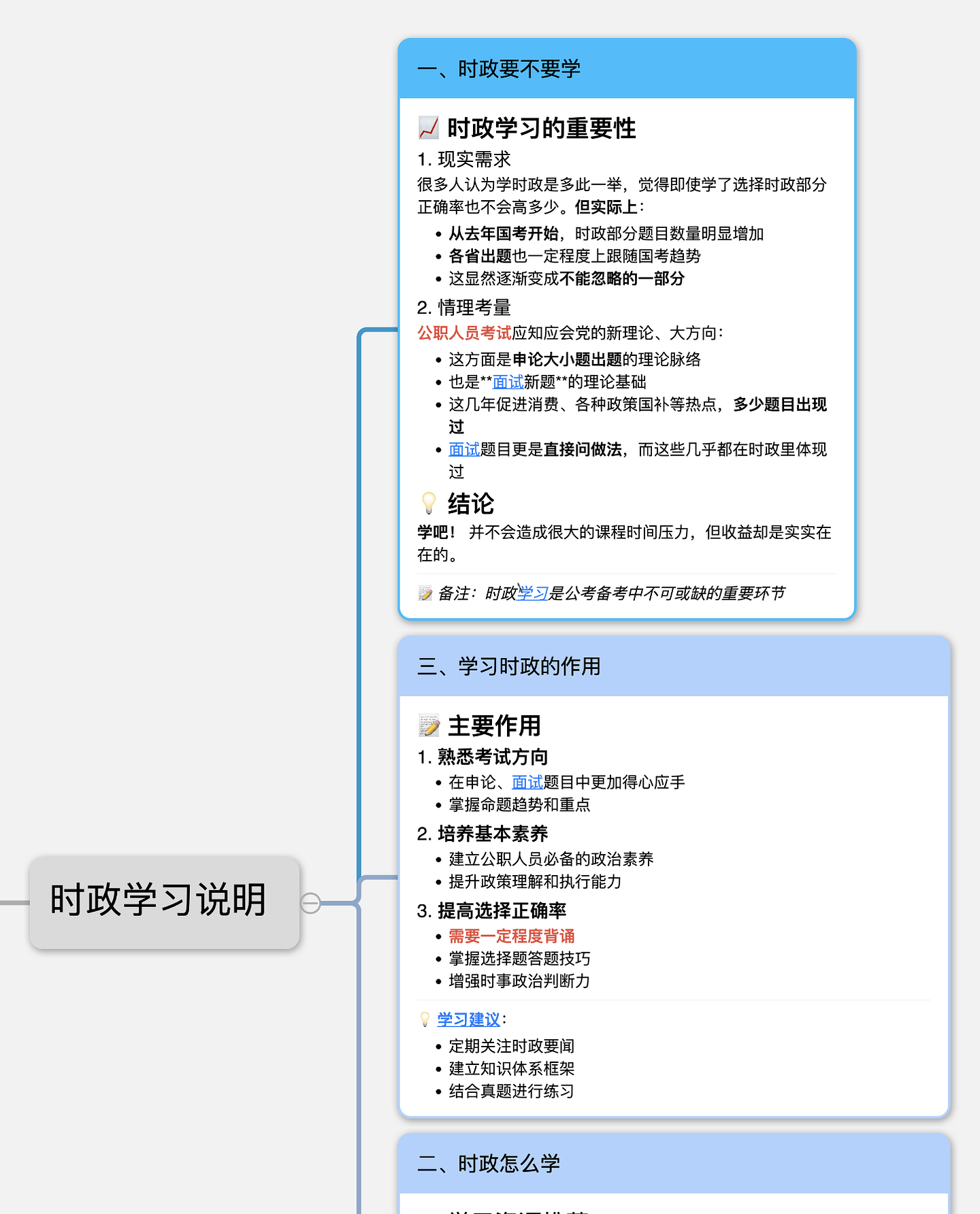
Task: Click the 2. 培养基本素养 subheading
Action: tap(483, 834)
